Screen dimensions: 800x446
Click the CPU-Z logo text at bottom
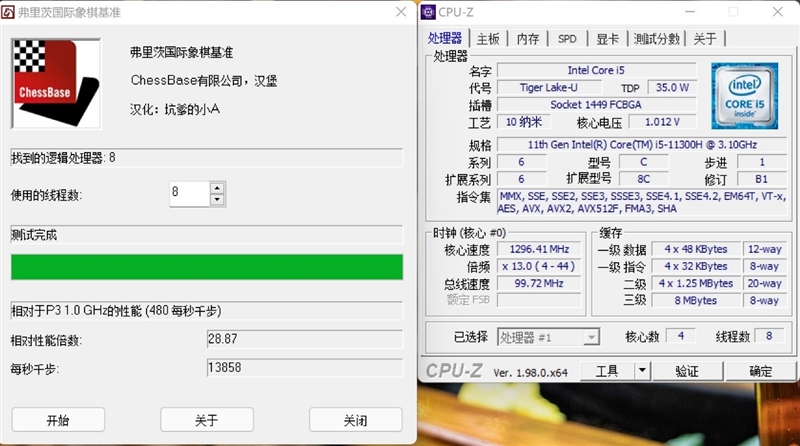pos(454,370)
